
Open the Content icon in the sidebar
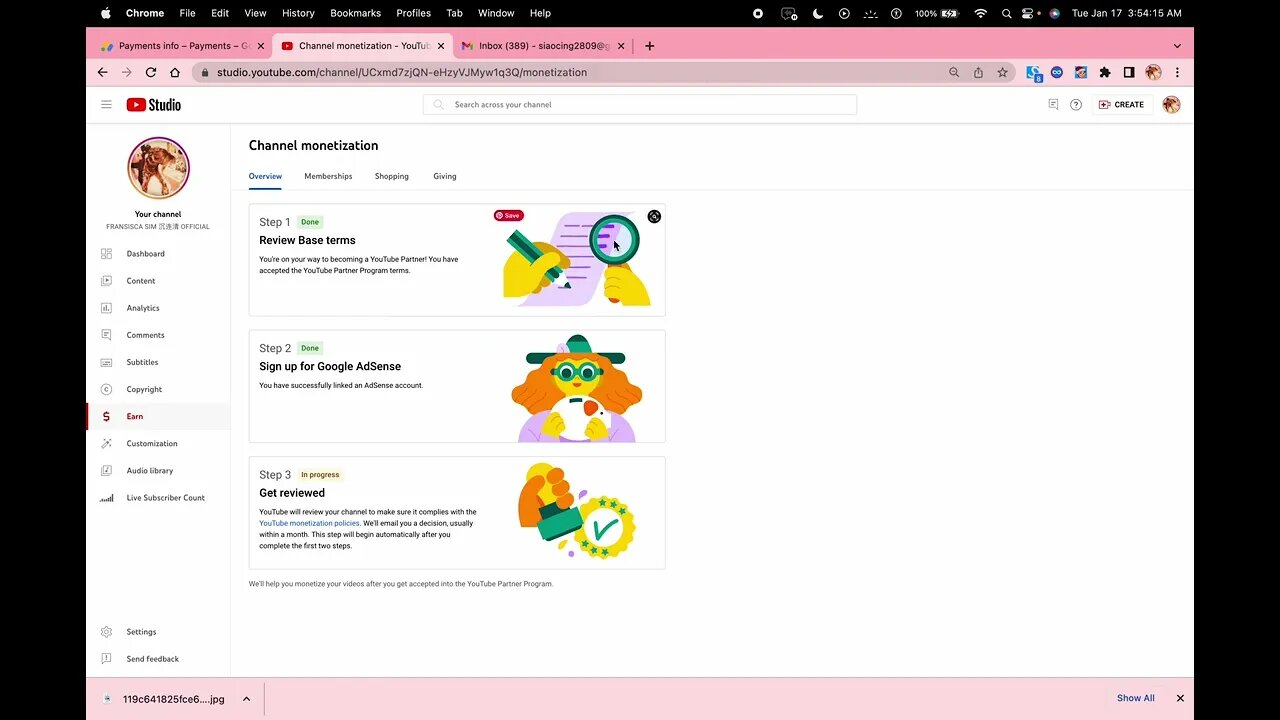tap(106, 281)
